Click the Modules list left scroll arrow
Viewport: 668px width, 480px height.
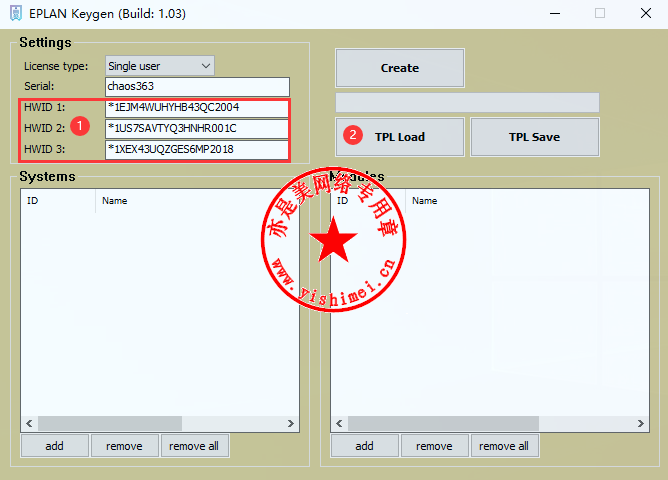click(339, 423)
